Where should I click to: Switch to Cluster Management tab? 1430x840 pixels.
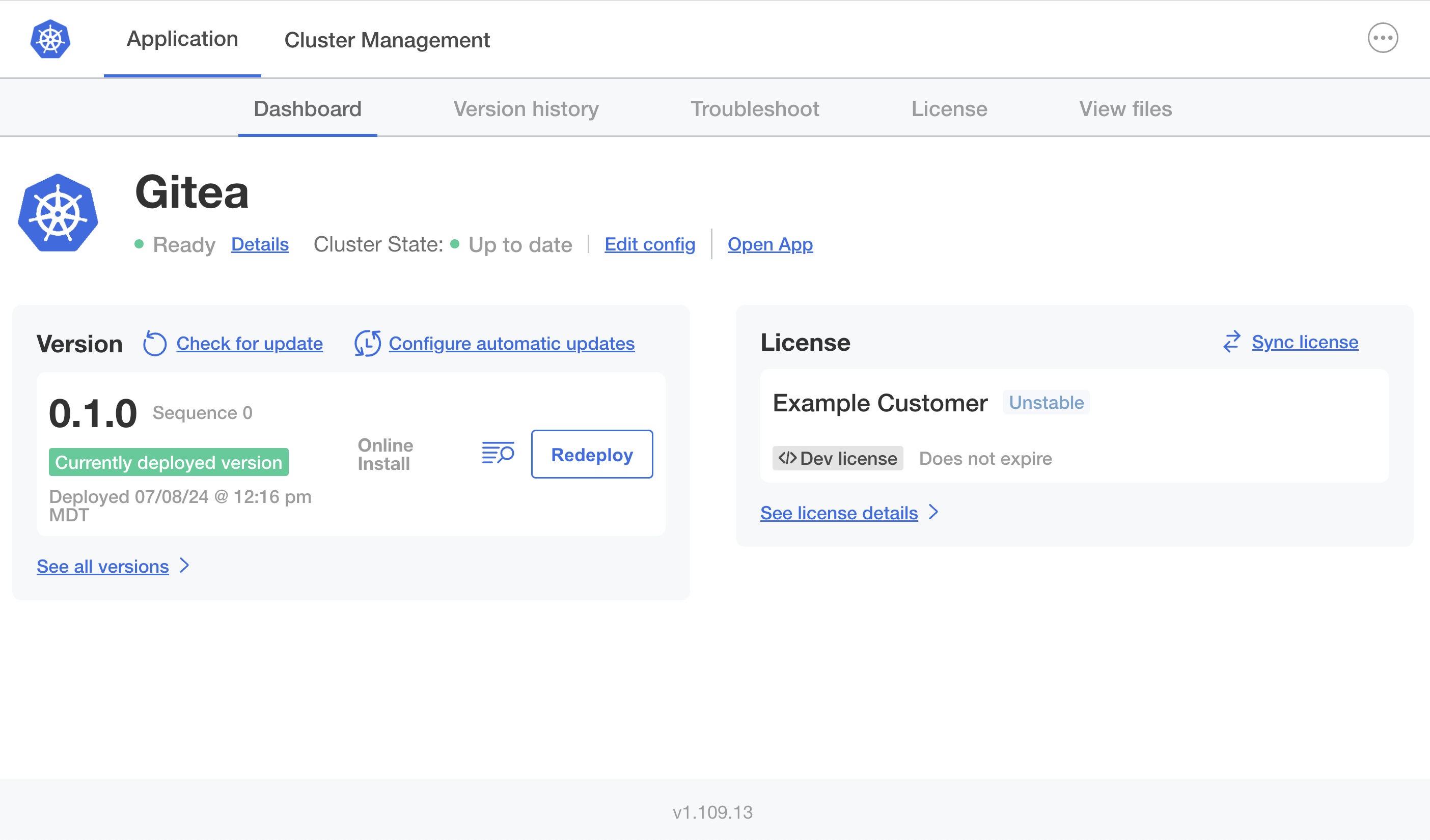[387, 40]
